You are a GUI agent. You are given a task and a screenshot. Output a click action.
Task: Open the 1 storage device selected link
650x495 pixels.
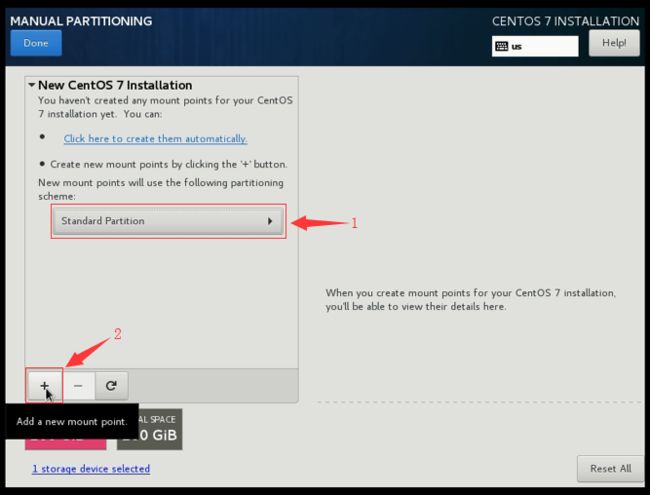pos(91,468)
